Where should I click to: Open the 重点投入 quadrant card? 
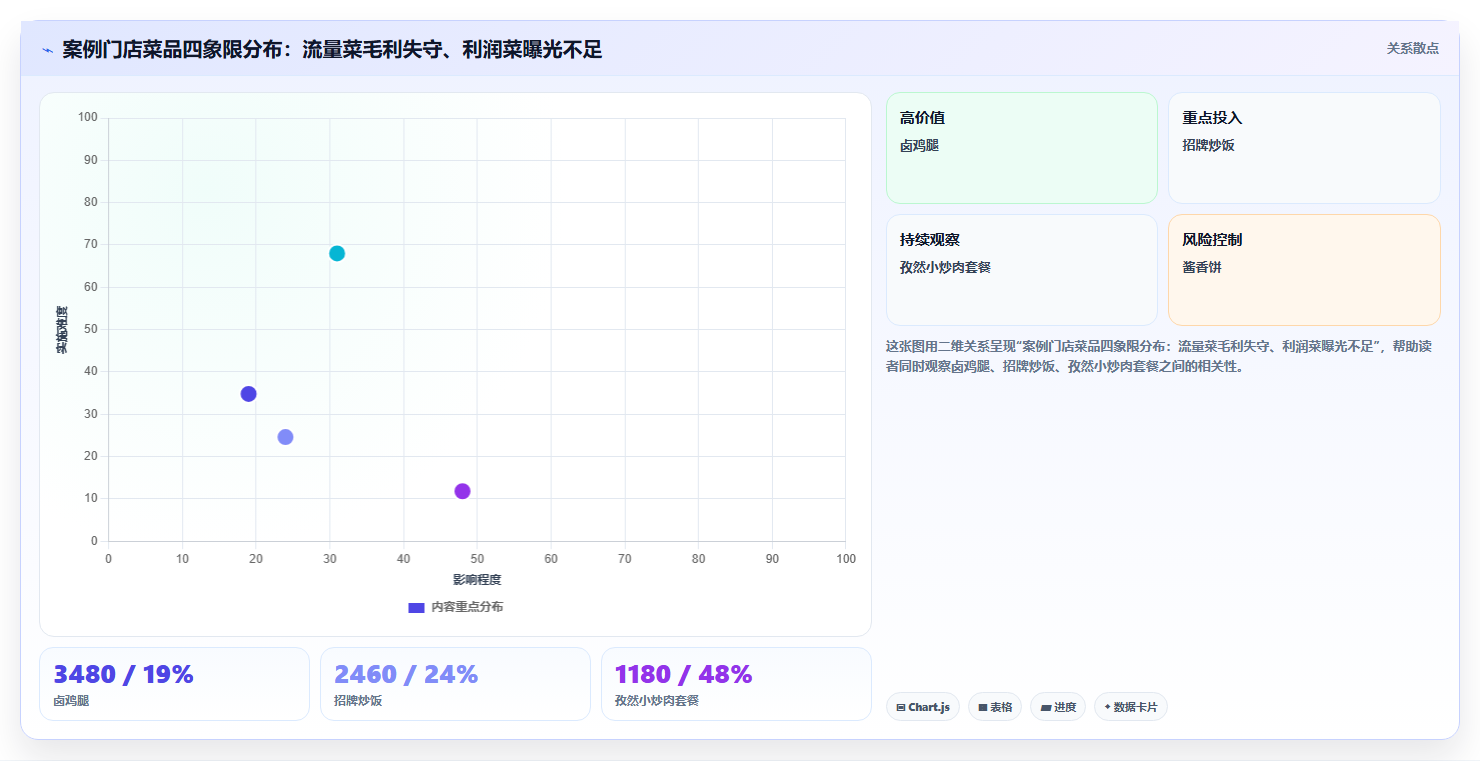tap(1304, 148)
